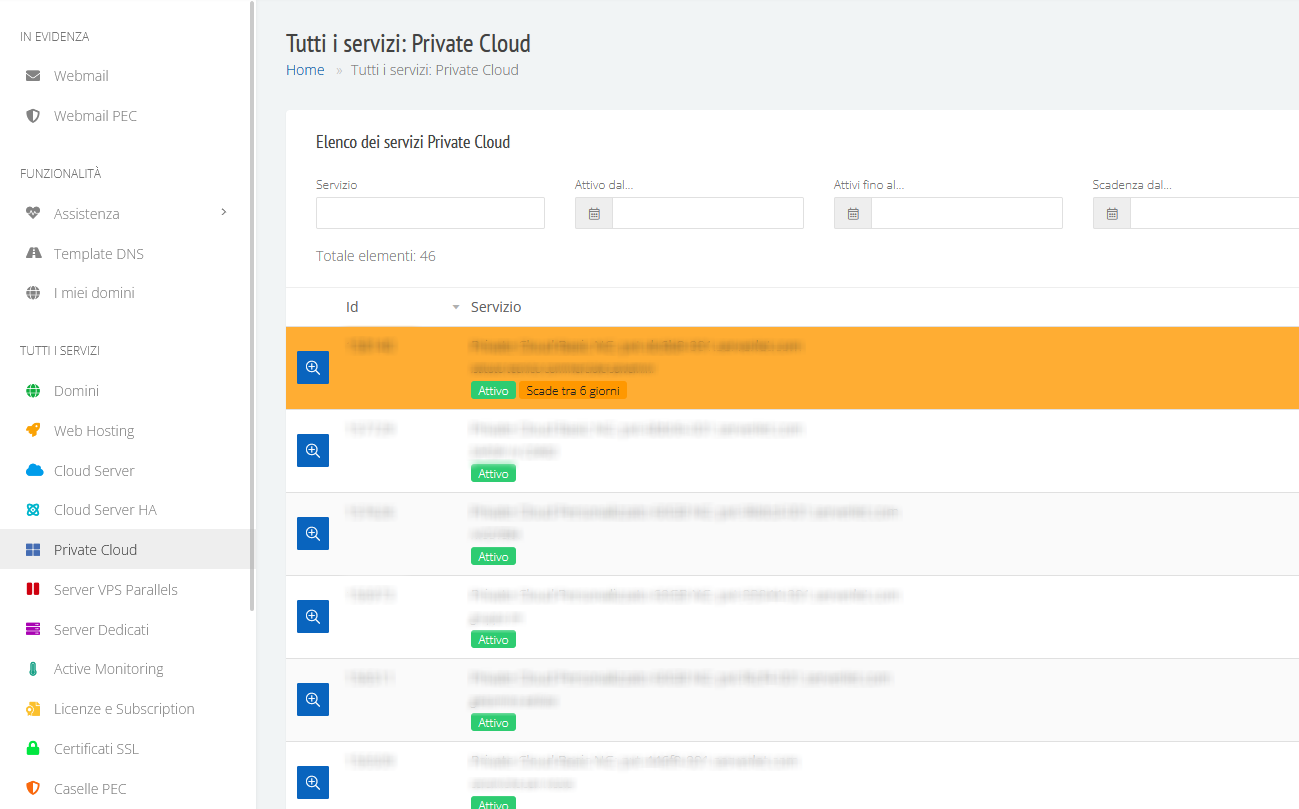
Task: Click the magnifier button in the fifth service row
Action: (x=313, y=700)
